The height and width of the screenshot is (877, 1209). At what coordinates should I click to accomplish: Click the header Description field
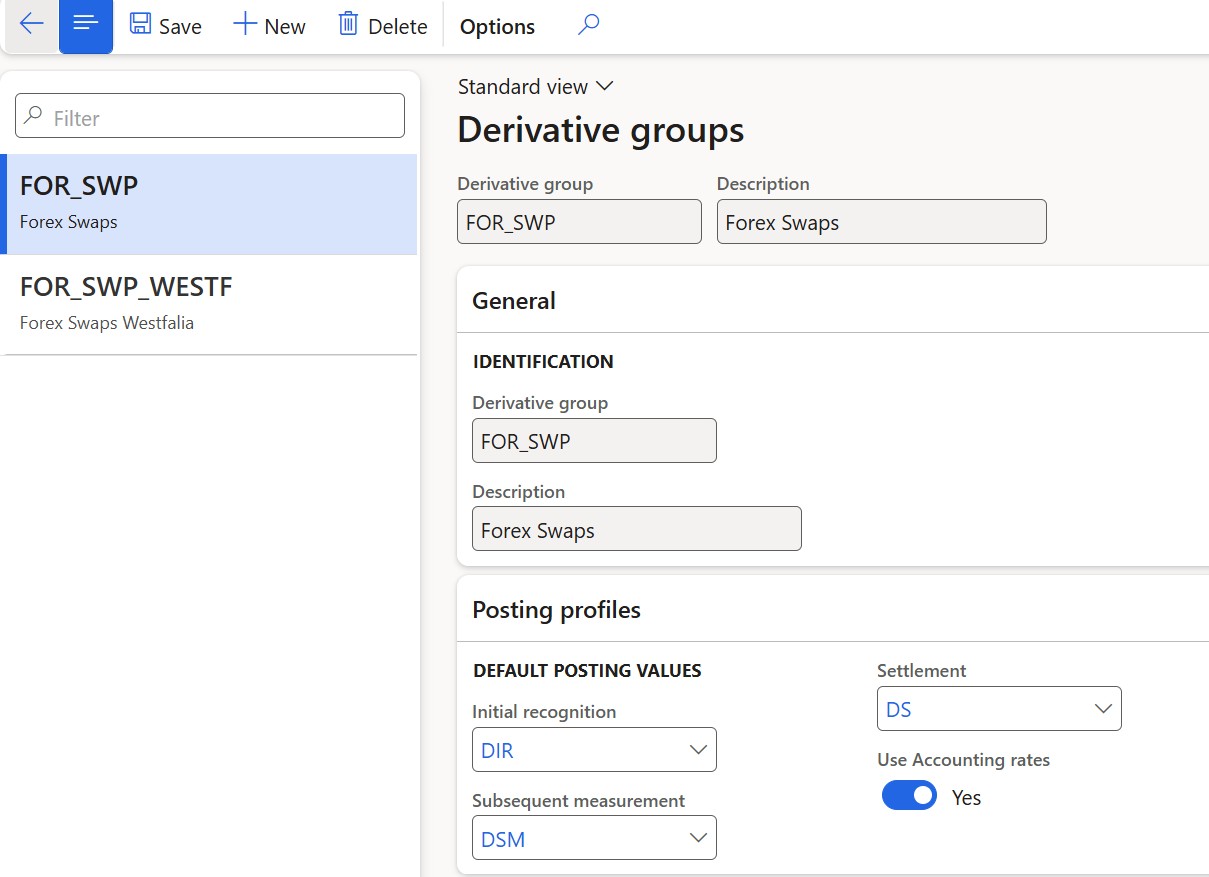click(882, 222)
